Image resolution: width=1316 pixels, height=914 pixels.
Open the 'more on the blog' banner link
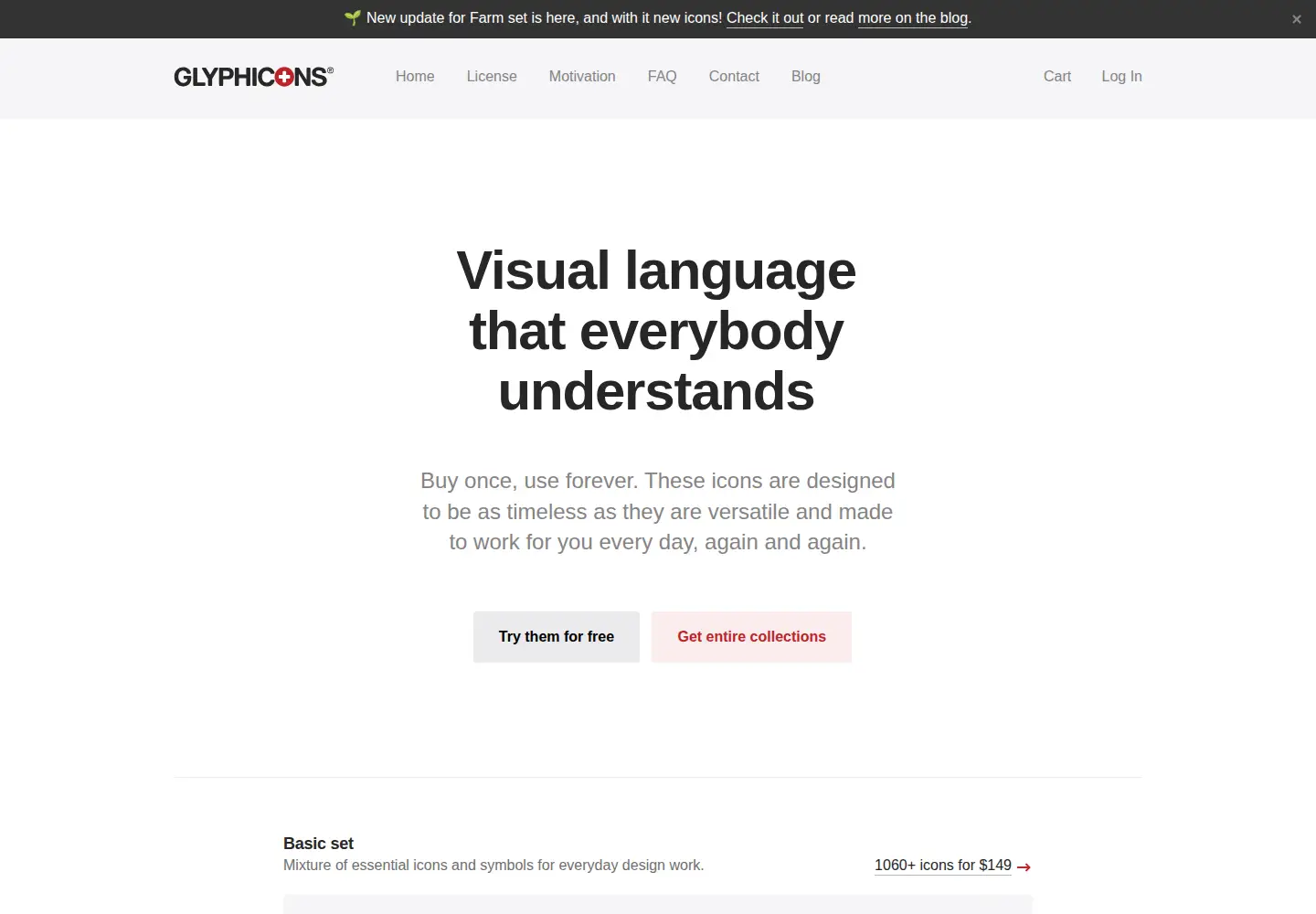[x=913, y=18]
